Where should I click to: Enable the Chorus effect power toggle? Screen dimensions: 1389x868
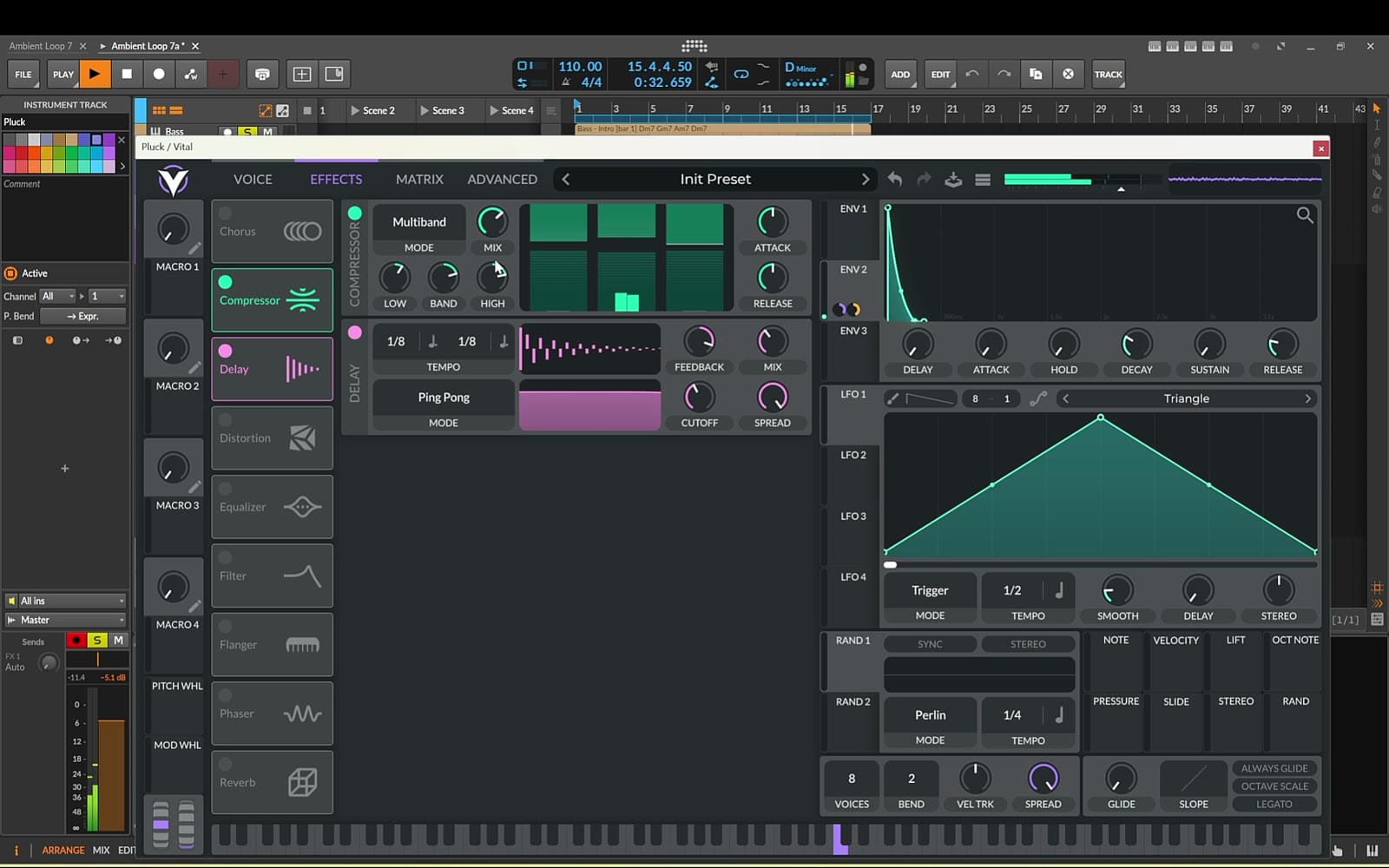click(x=226, y=214)
